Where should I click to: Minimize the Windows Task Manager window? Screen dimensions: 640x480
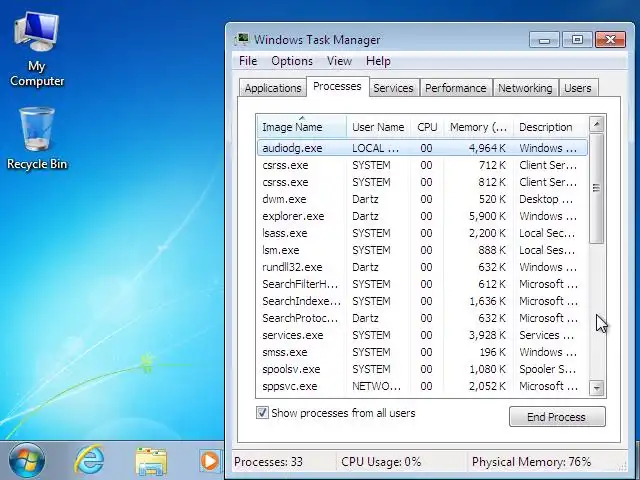[x=544, y=40]
